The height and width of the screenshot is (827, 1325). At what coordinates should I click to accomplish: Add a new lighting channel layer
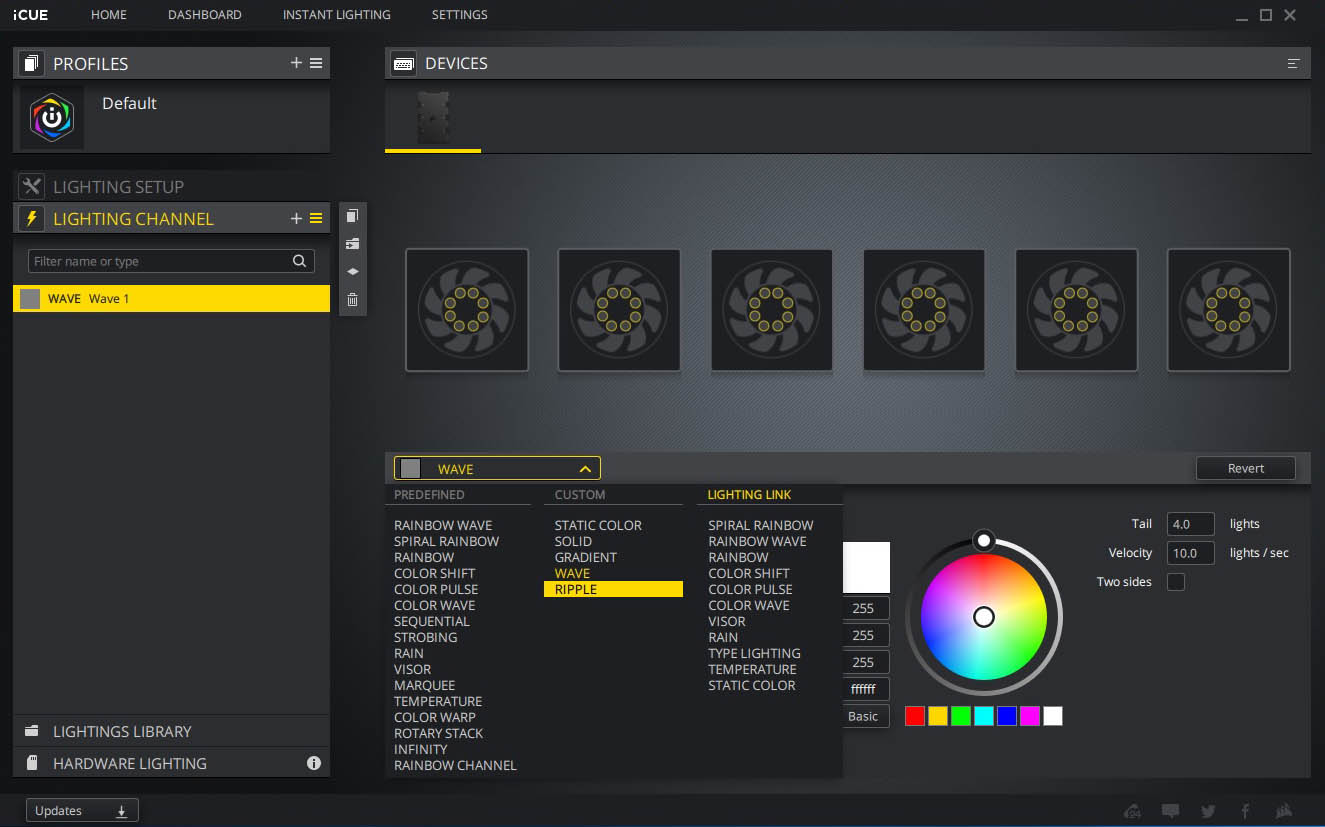click(296, 218)
